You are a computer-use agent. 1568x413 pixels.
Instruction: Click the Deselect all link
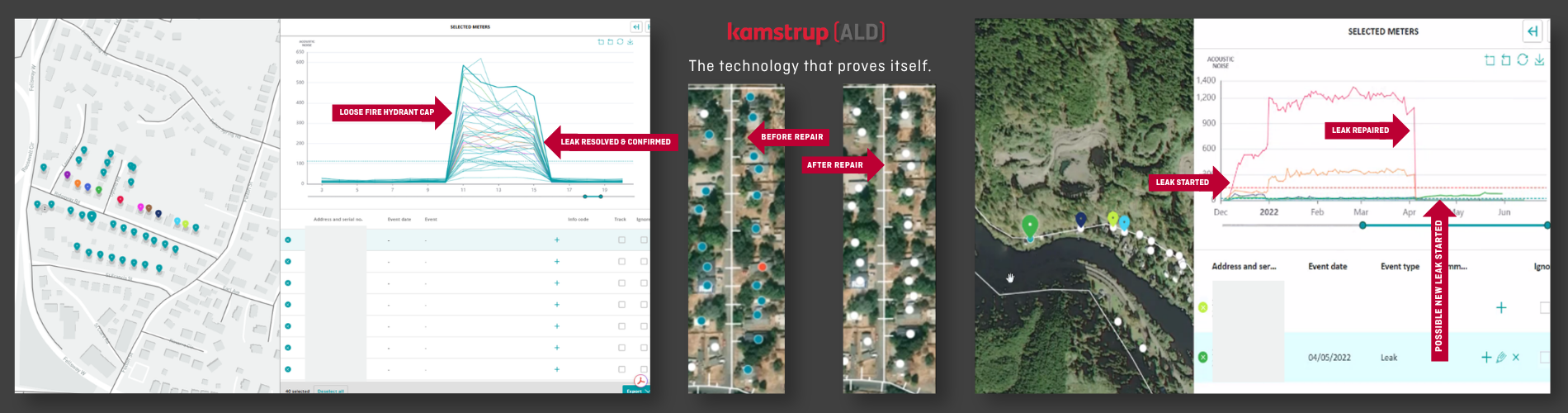pos(331,391)
